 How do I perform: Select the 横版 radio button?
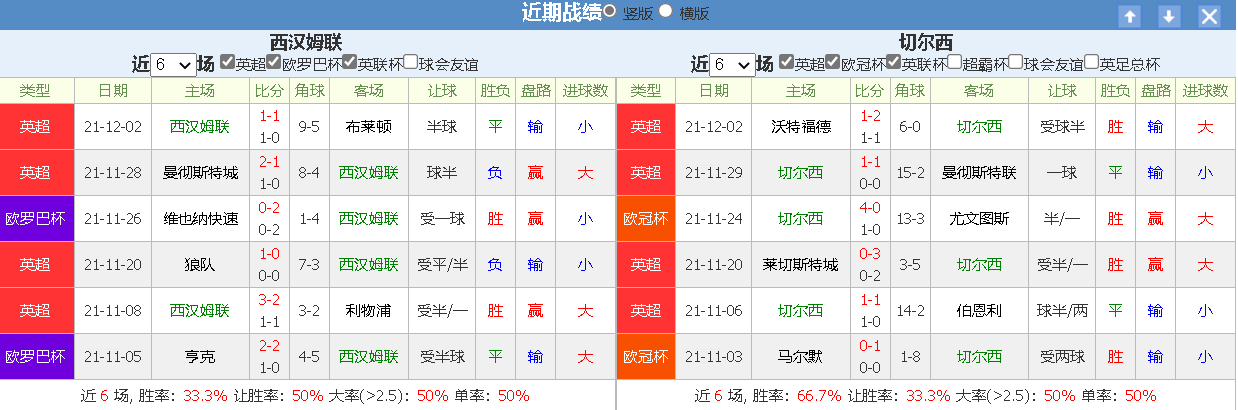click(x=666, y=11)
